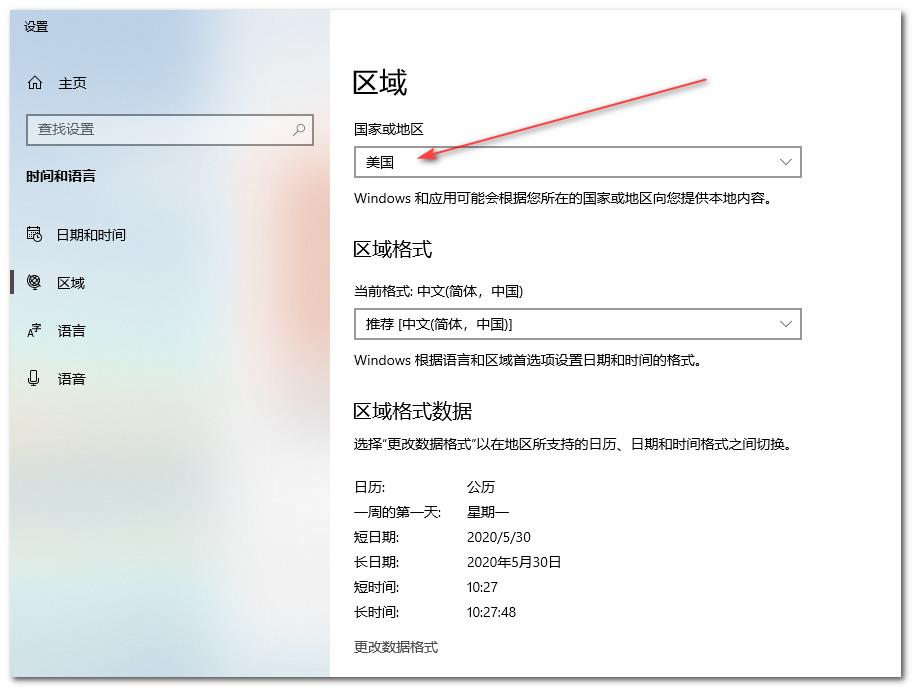The width and height of the screenshot is (912, 688).
Task: Click the chevron on the regional format dropdown
Action: [x=785, y=324]
